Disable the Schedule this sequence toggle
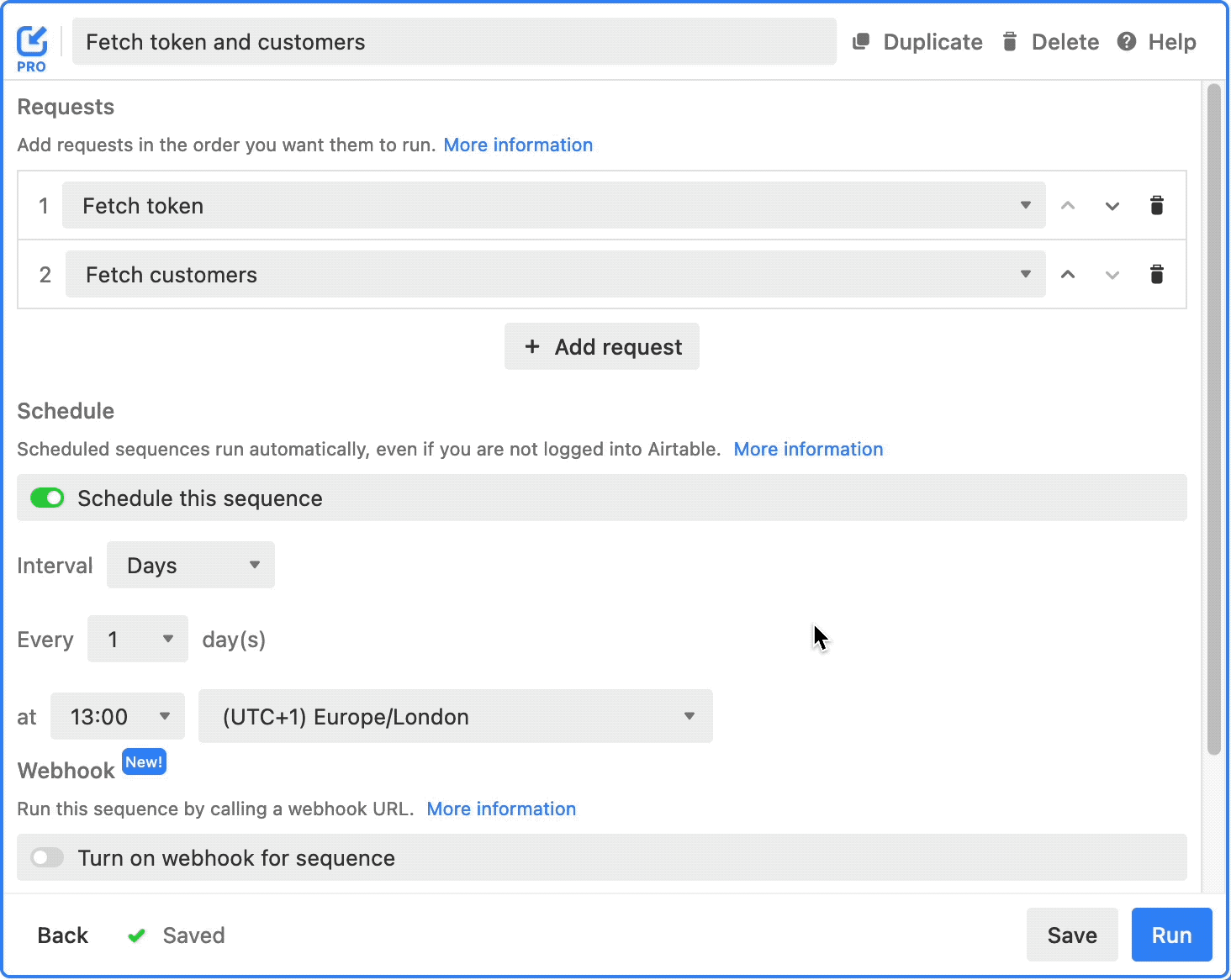The height and width of the screenshot is (980, 1231). pyautogui.click(x=47, y=498)
